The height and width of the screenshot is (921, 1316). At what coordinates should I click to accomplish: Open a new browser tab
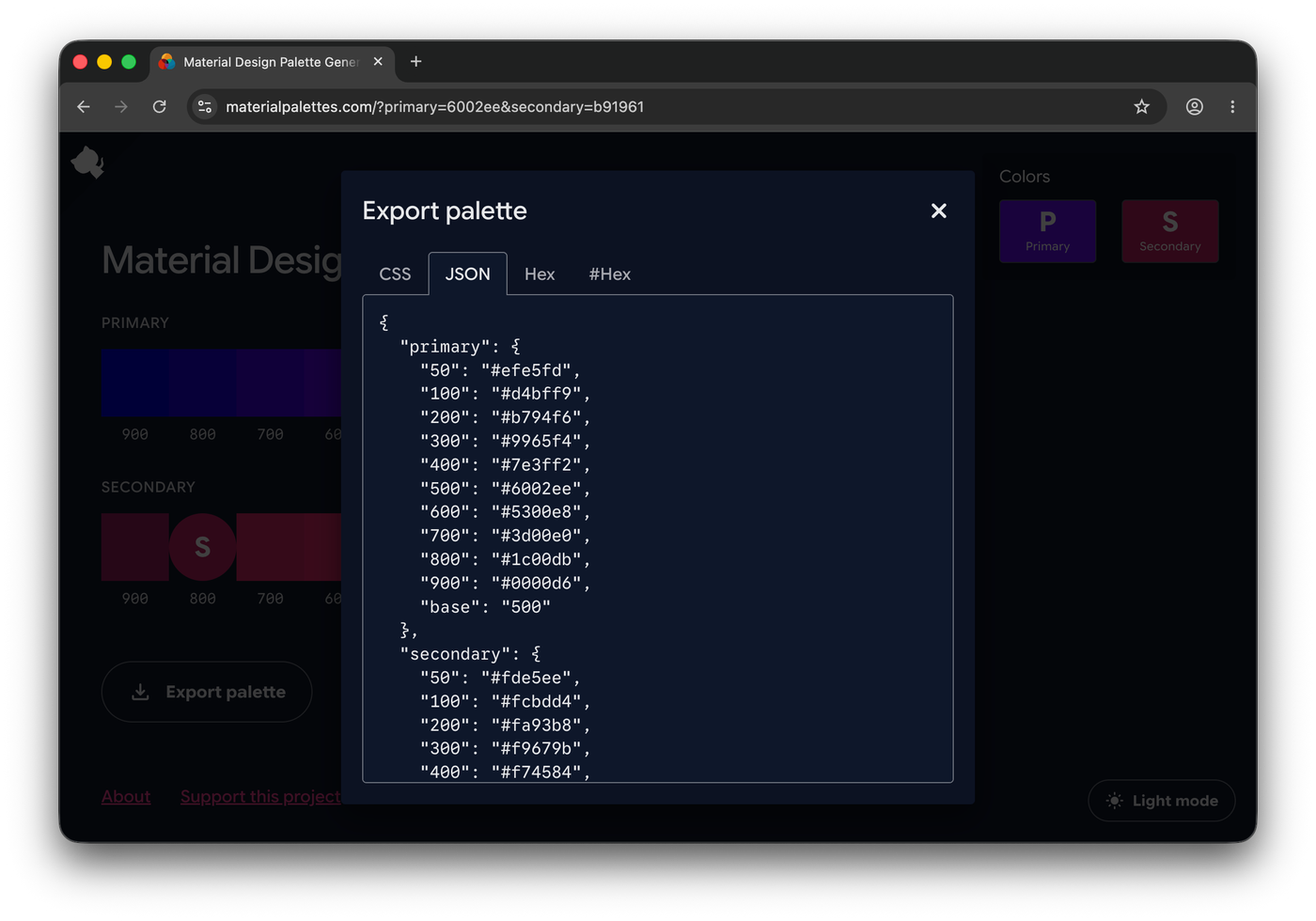tap(415, 62)
